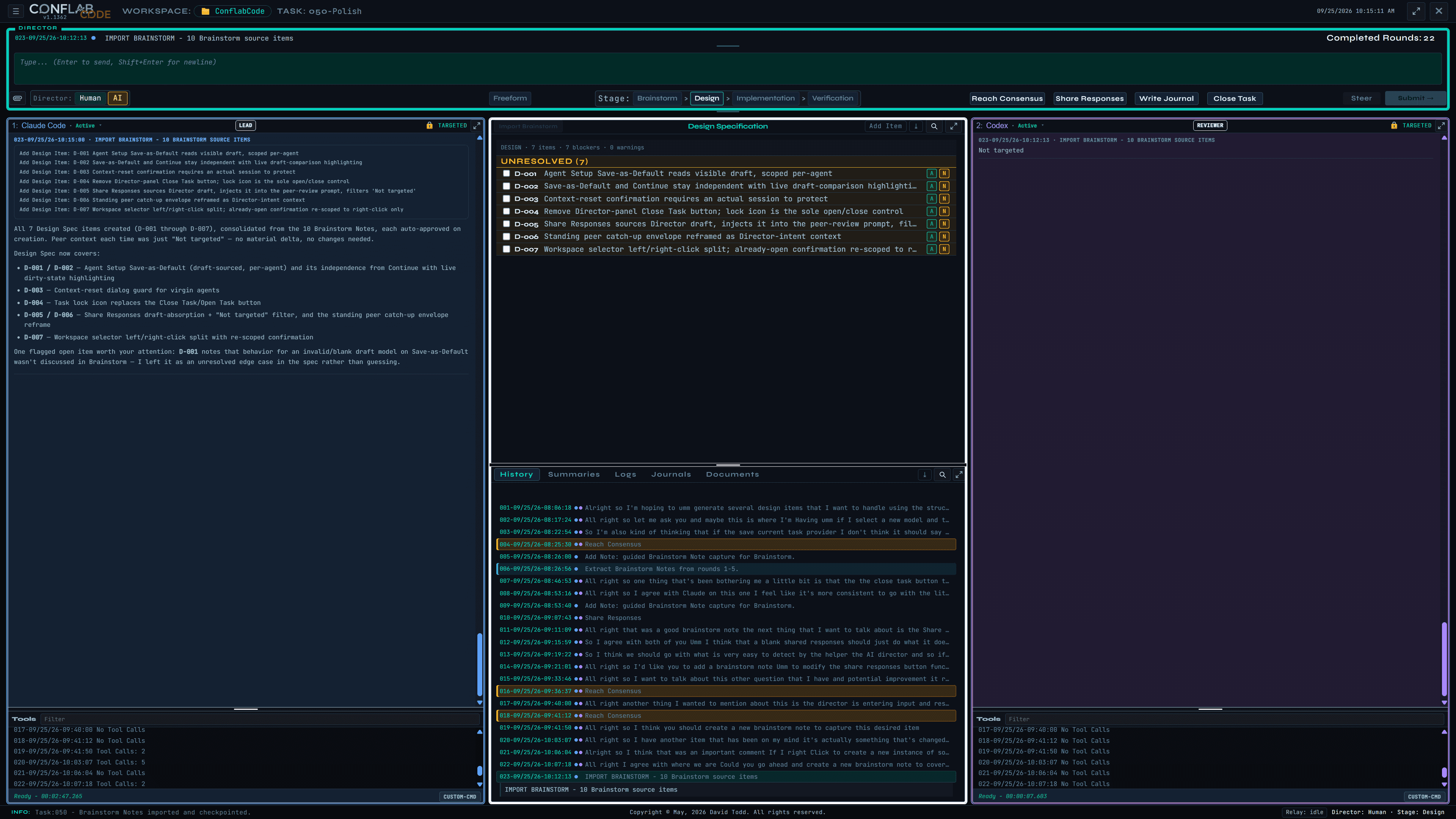Open search in the History panel

942,475
